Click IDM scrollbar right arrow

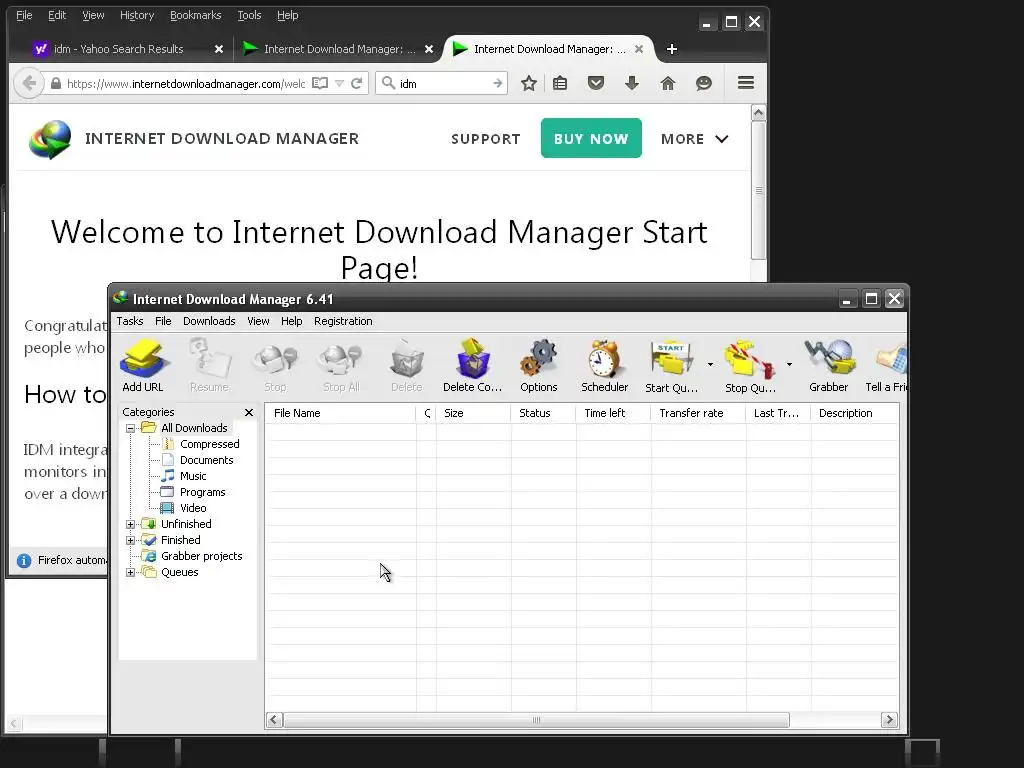tap(889, 720)
